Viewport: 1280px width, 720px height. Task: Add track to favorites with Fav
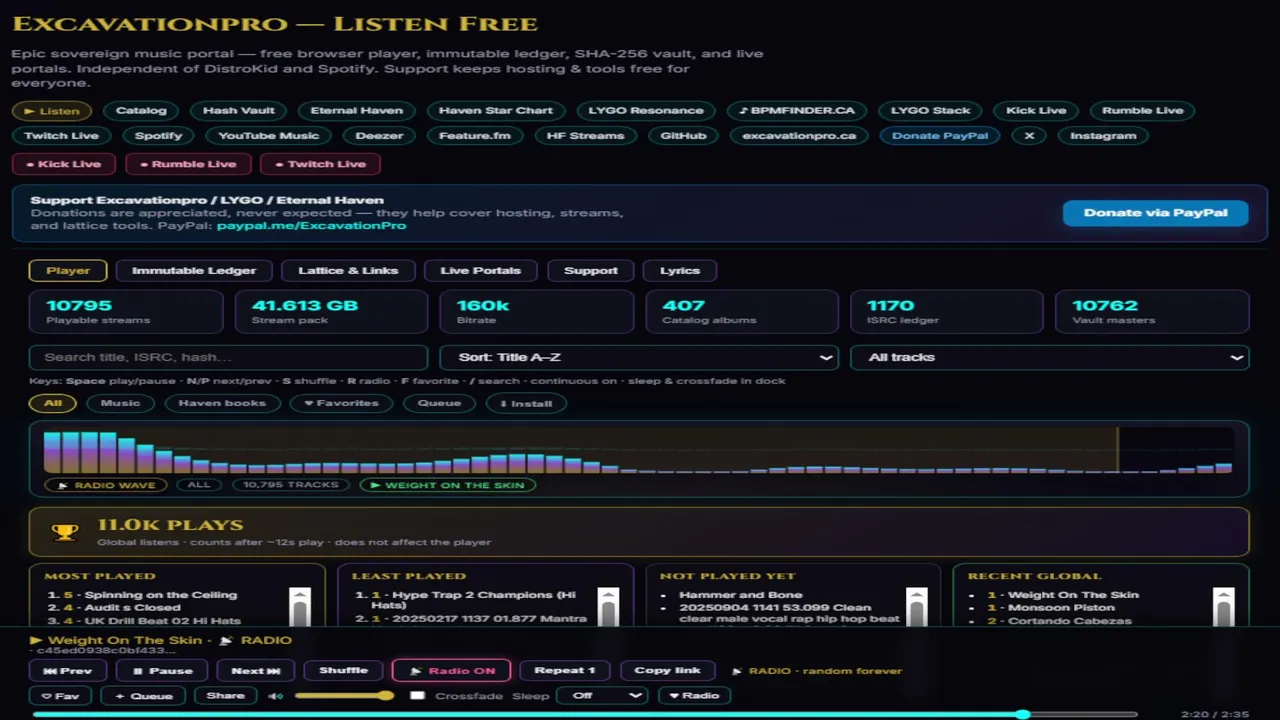[x=60, y=696]
